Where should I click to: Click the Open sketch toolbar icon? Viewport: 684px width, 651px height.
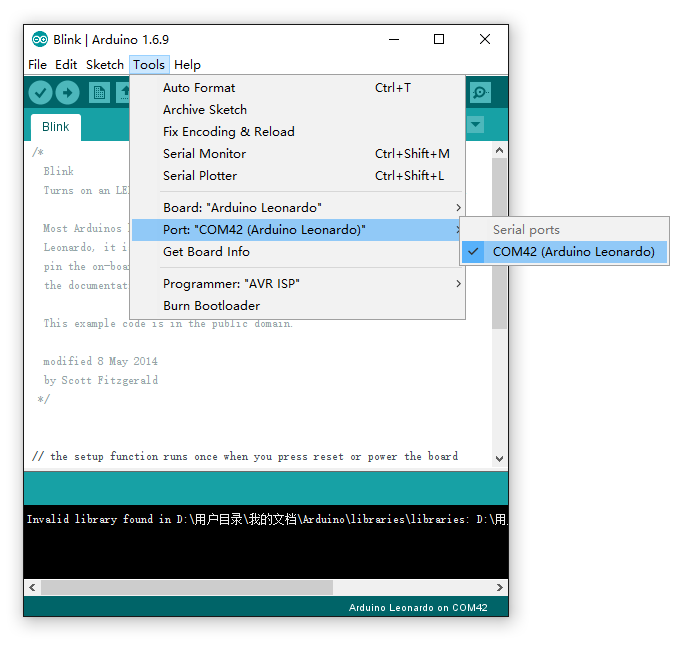123,93
